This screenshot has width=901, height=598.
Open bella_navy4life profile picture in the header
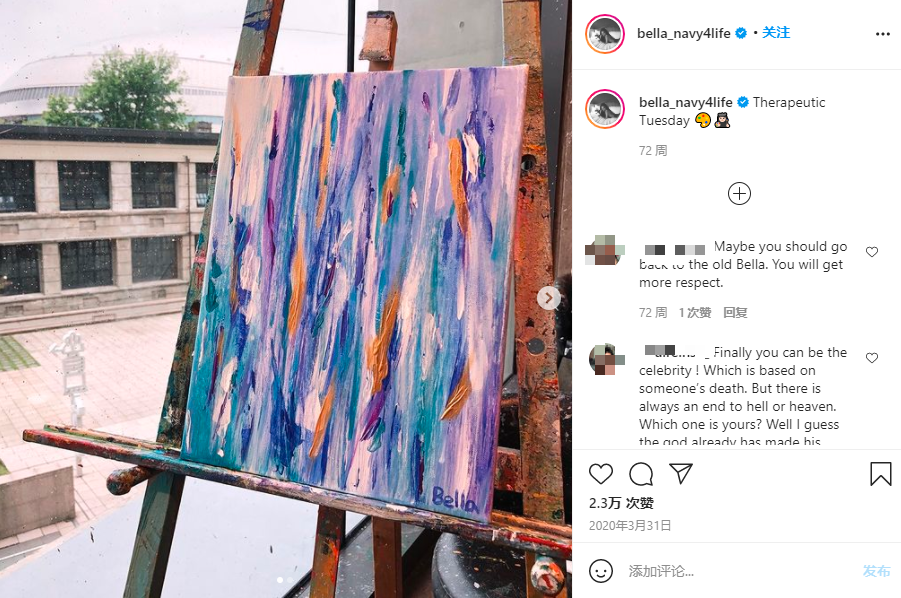(605, 34)
